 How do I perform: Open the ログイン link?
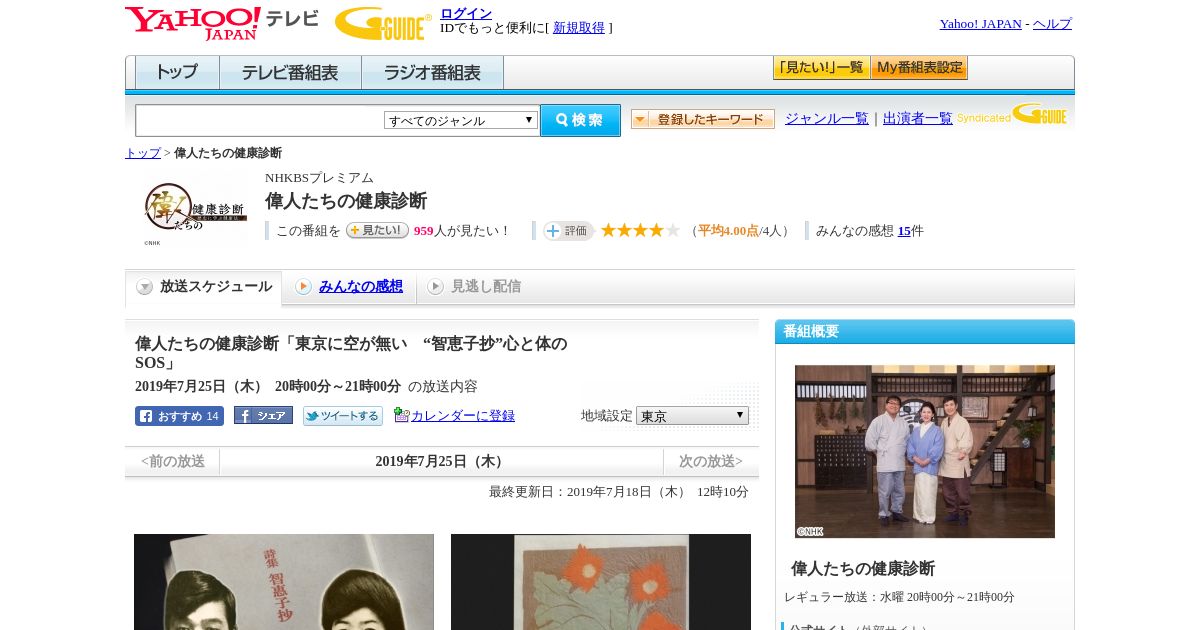(x=466, y=13)
